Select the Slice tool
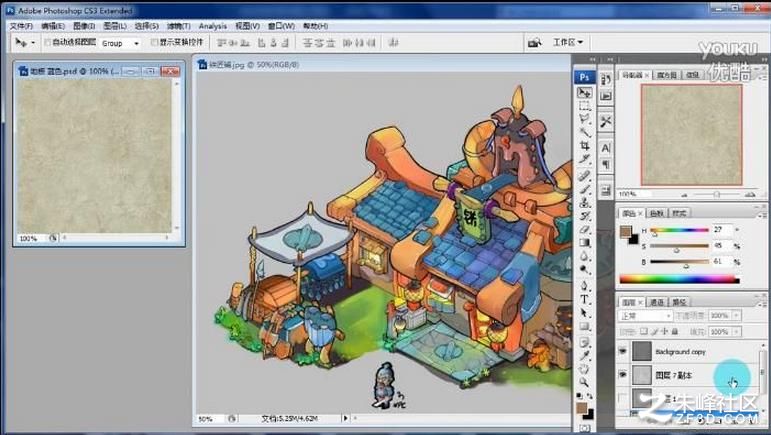Image resolution: width=771 pixels, height=435 pixels. [x=584, y=159]
